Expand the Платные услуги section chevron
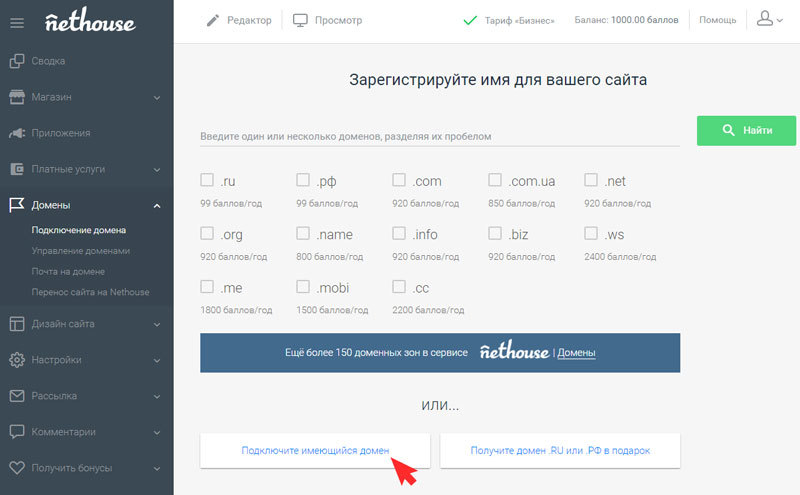This screenshot has height=495, width=800. click(x=157, y=169)
